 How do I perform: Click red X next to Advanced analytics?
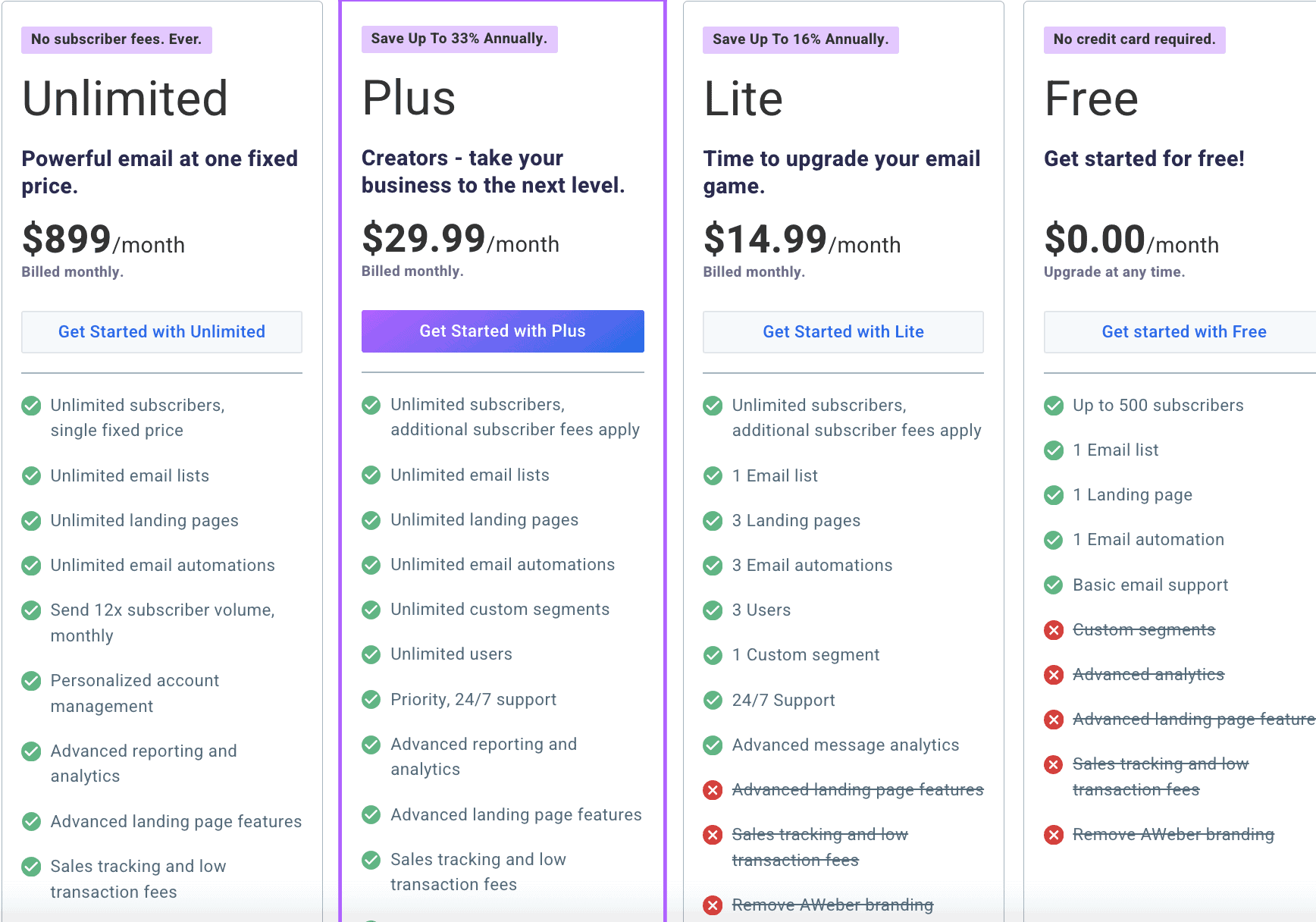click(1054, 675)
